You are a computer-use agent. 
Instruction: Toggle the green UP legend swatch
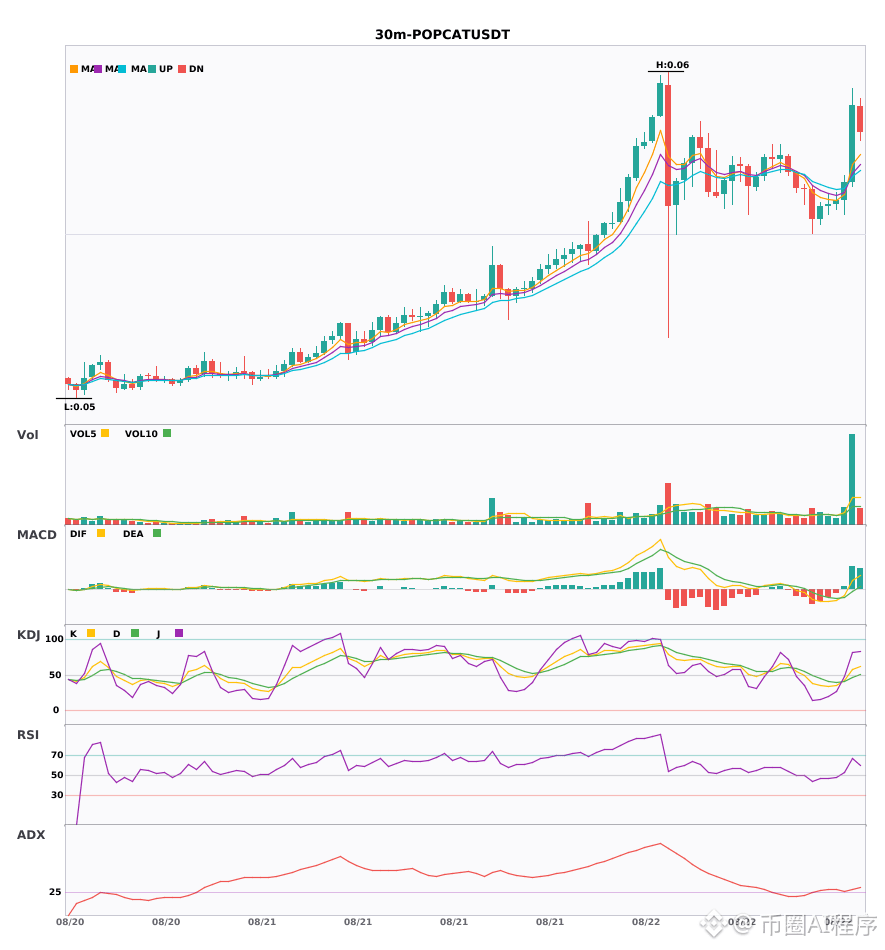pyautogui.click(x=152, y=69)
